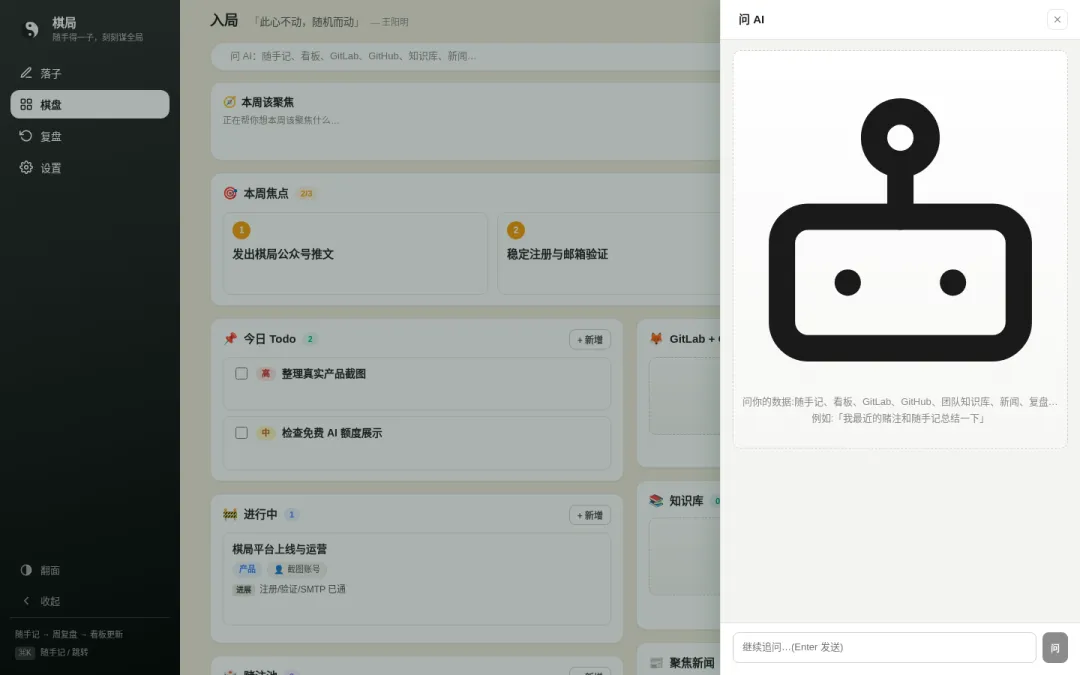Image resolution: width=1080 pixels, height=675 pixels.
Task: Click the construction icon beside 进行中
Action: tap(230, 515)
